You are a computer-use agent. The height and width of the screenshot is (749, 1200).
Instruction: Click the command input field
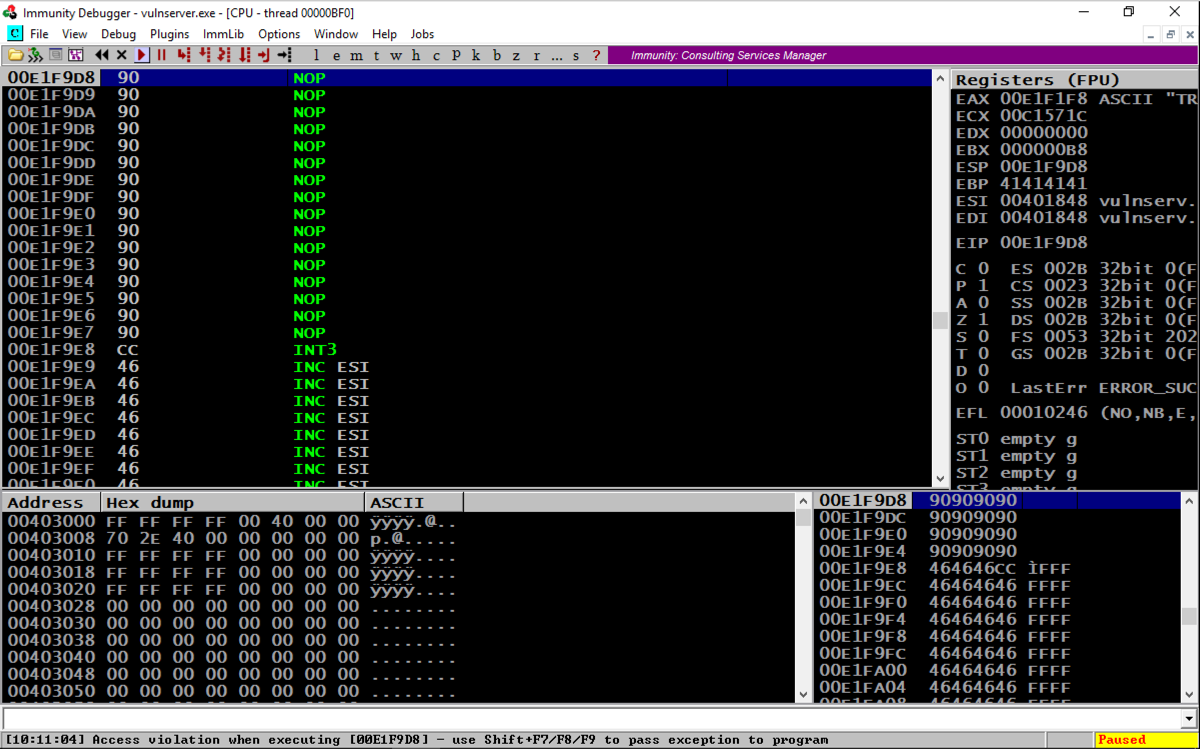[x=590, y=718]
